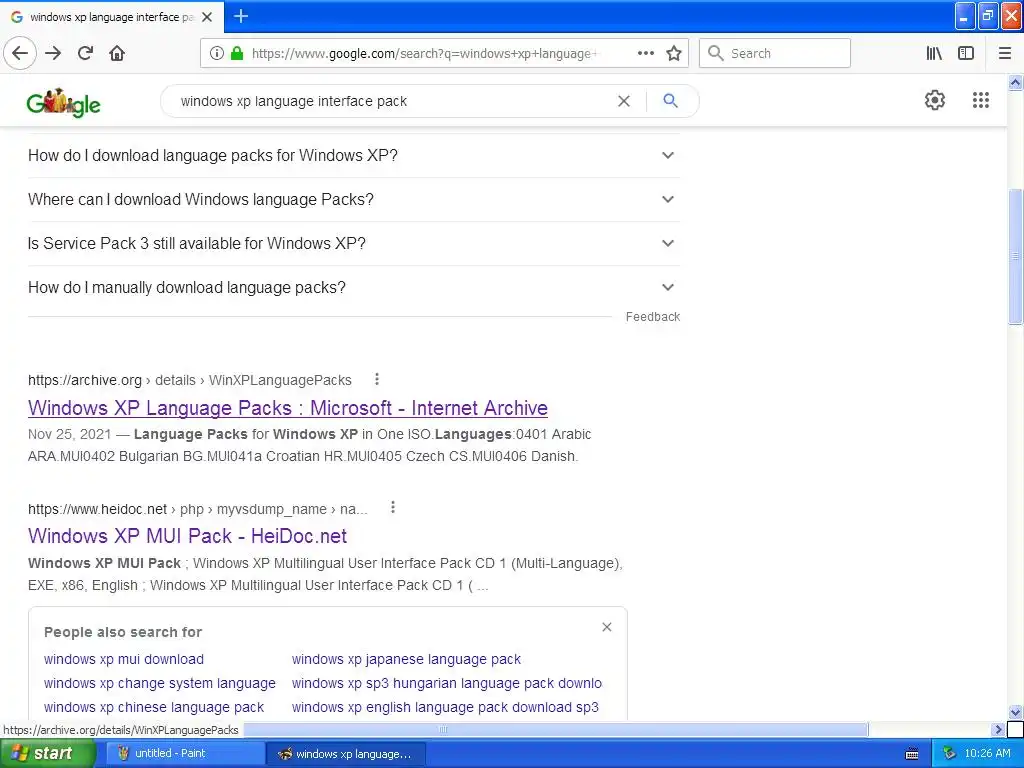Click the 10:26 AM taskbar clock
This screenshot has width=1024, height=768.
(x=987, y=753)
